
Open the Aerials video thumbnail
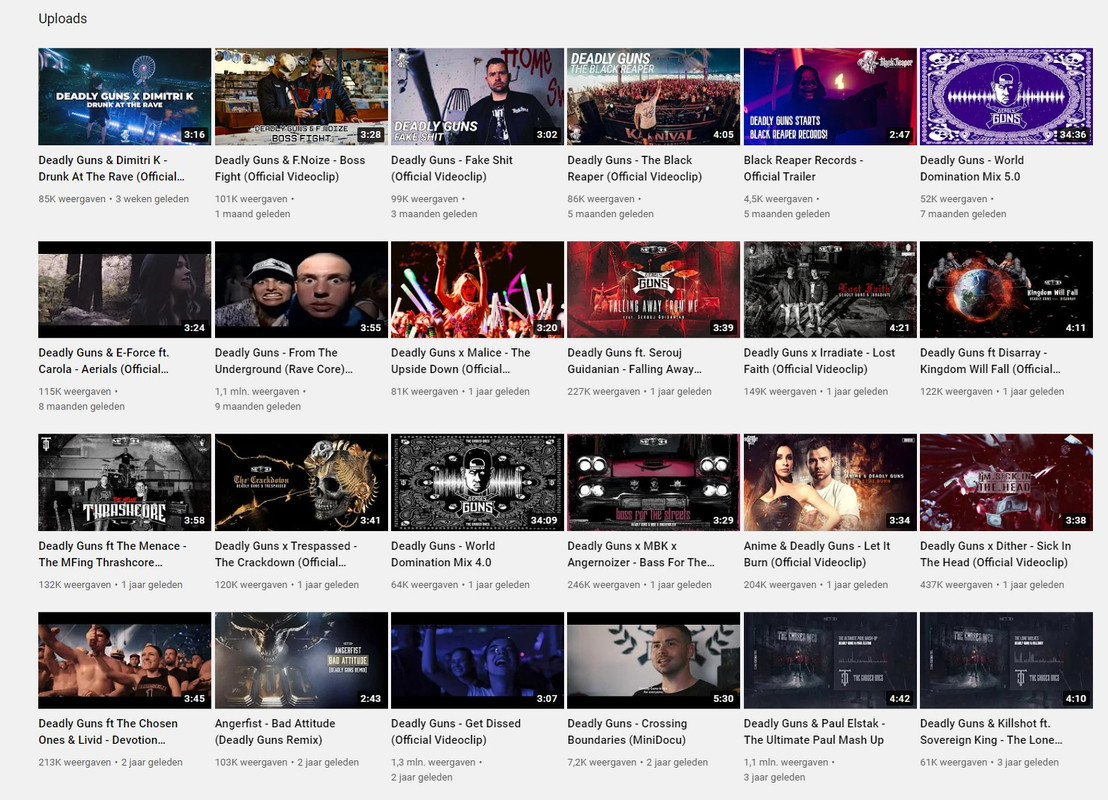(124, 290)
